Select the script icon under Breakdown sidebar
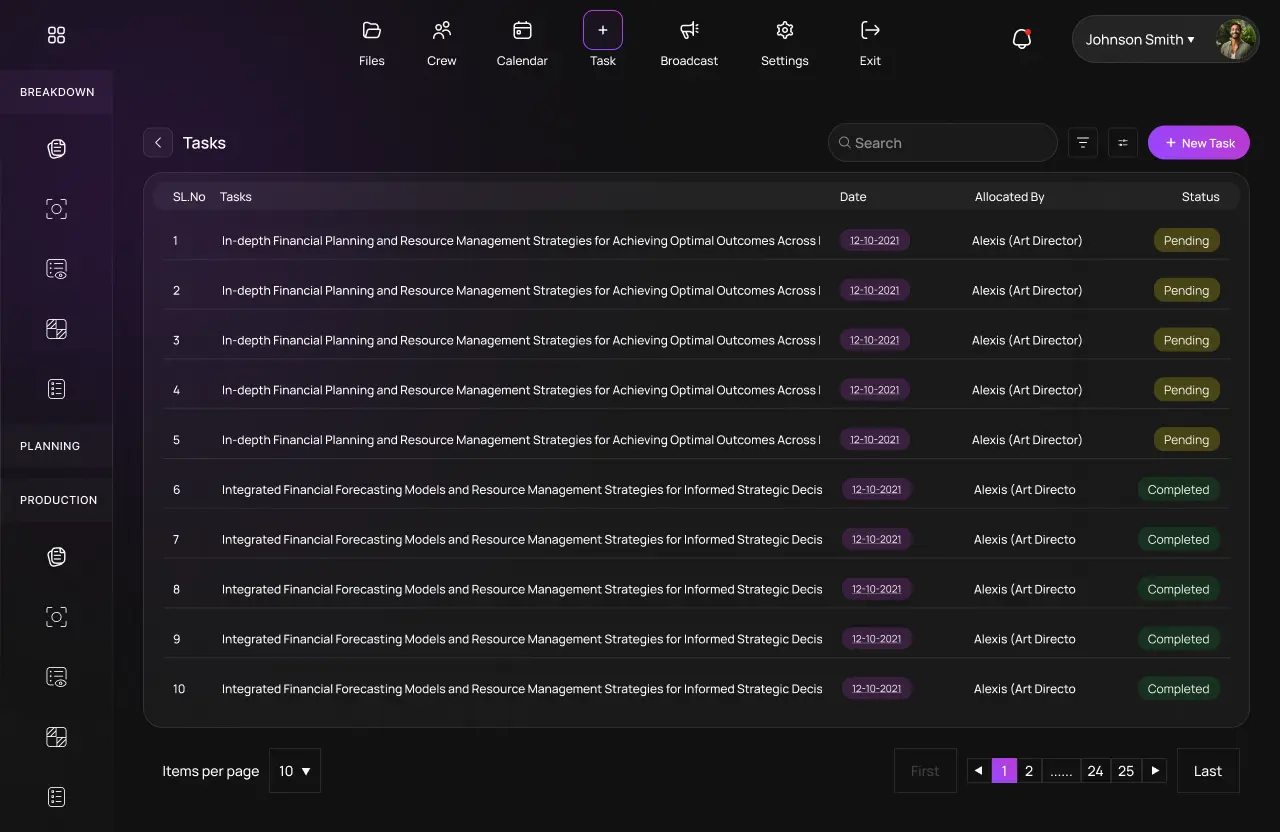 click(x=56, y=148)
